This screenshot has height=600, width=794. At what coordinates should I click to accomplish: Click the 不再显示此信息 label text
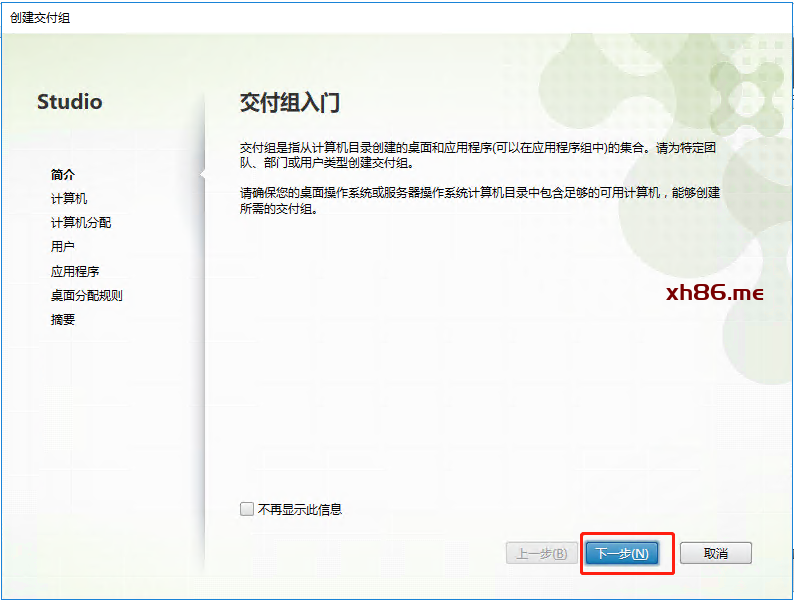pyautogui.click(x=300, y=509)
